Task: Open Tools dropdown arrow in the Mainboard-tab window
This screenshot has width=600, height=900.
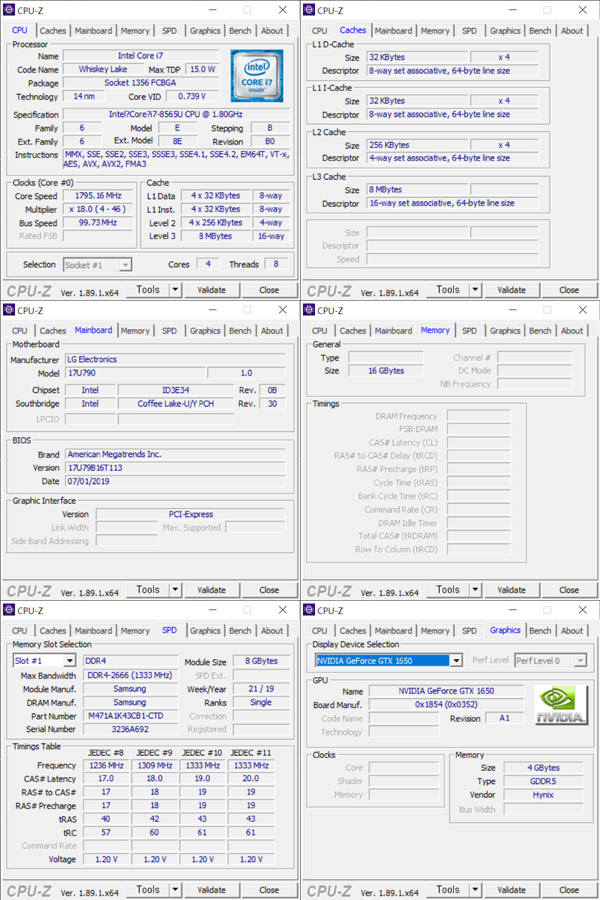Action: pos(175,589)
